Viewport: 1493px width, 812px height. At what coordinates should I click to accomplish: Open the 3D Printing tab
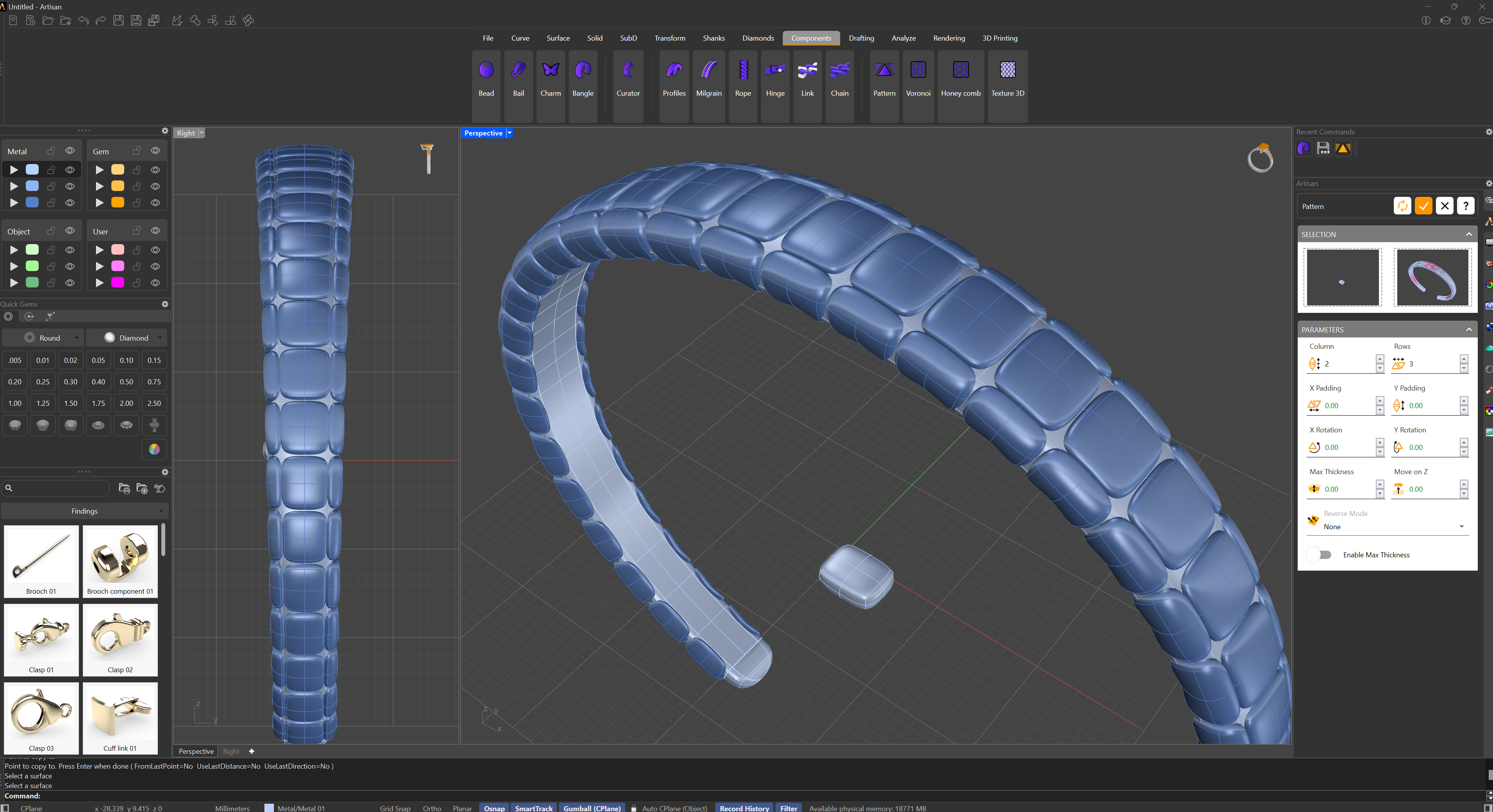(1000, 38)
